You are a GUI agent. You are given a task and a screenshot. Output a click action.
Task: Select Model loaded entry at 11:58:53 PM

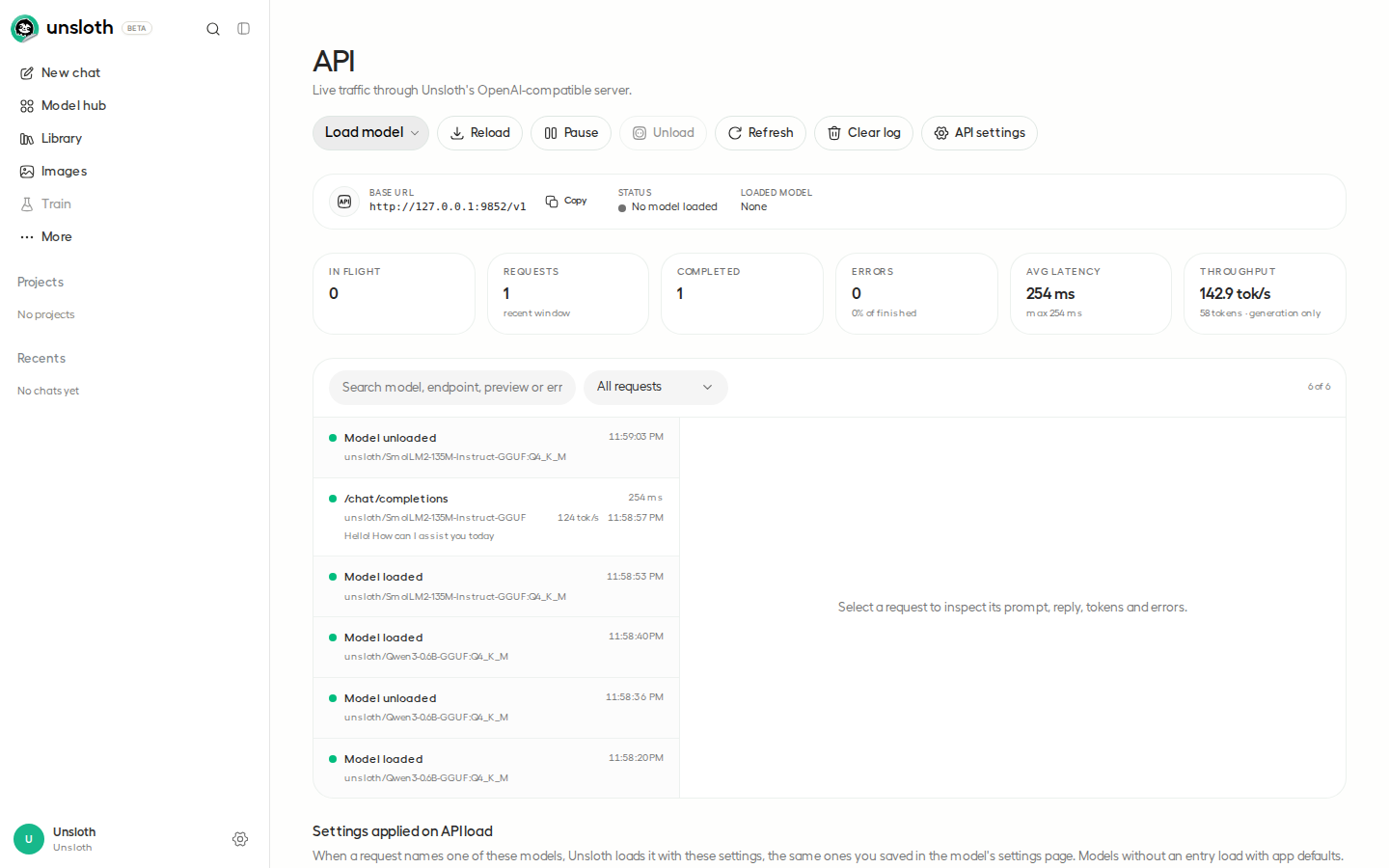click(x=496, y=586)
